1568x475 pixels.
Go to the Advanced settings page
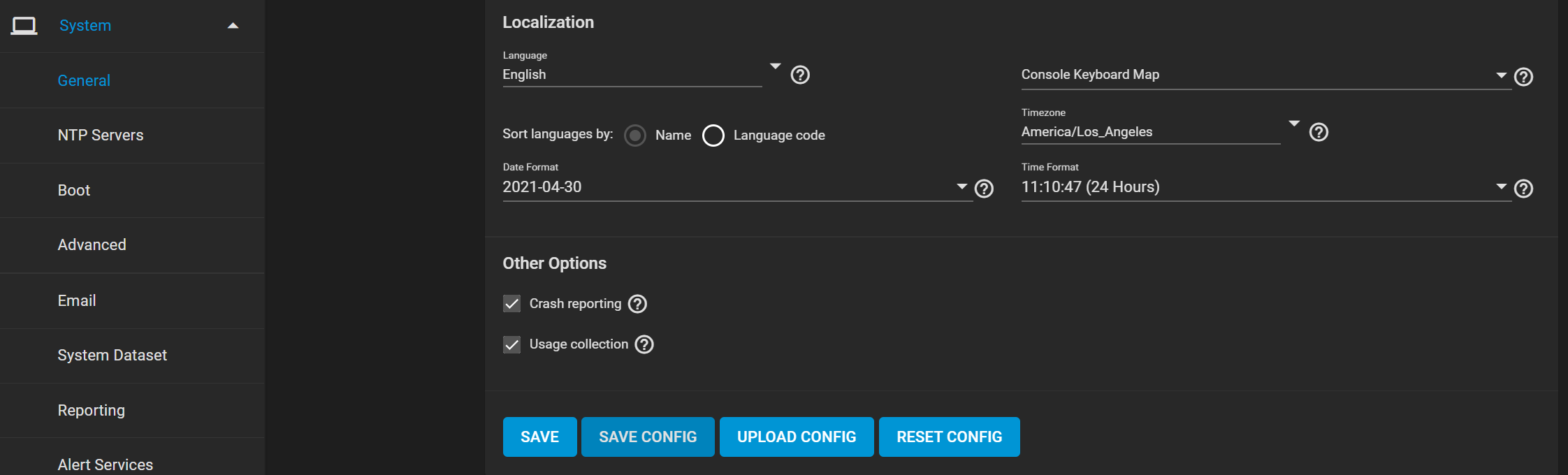click(x=92, y=245)
